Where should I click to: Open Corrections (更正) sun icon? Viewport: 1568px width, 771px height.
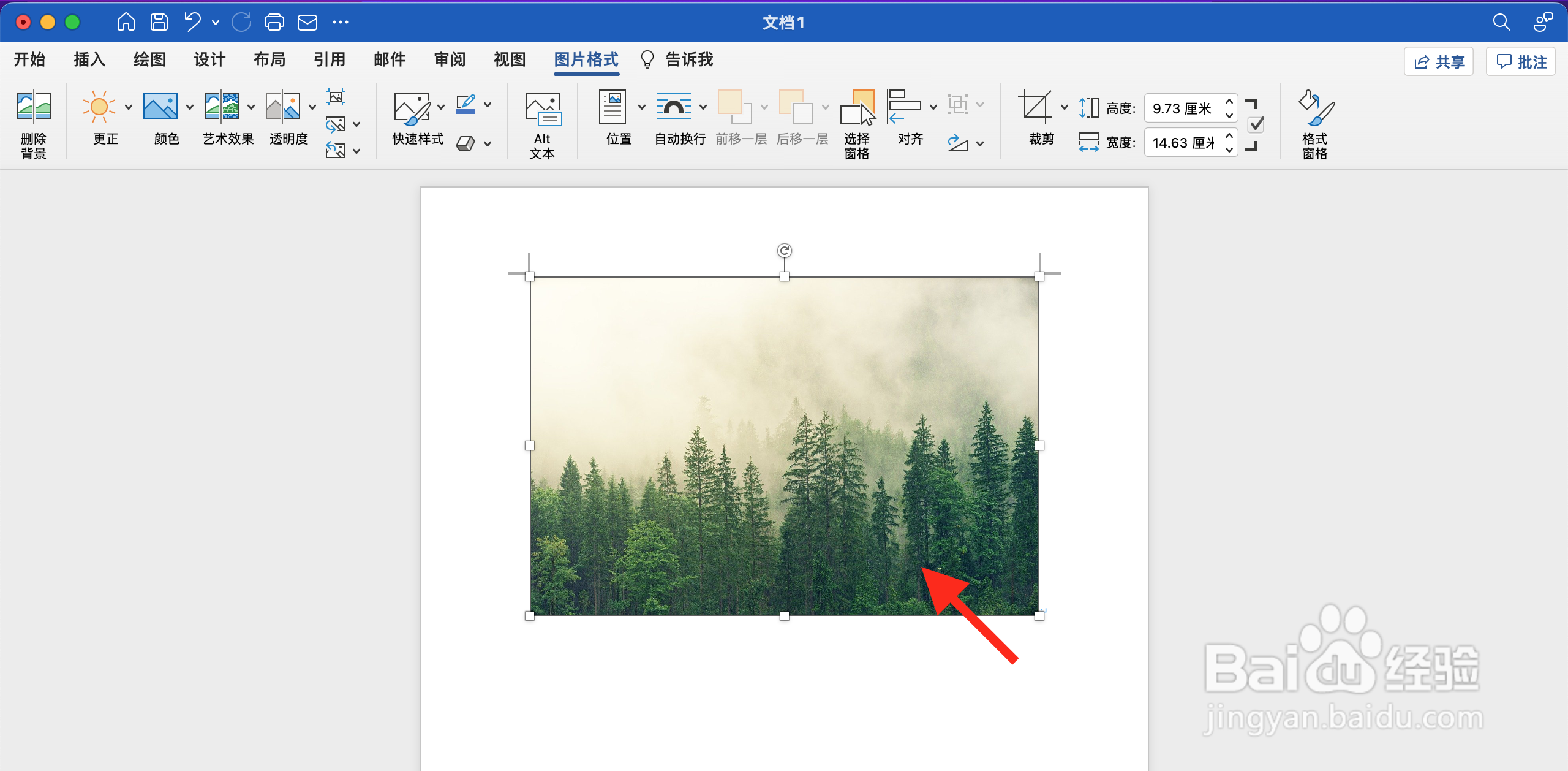(99, 107)
